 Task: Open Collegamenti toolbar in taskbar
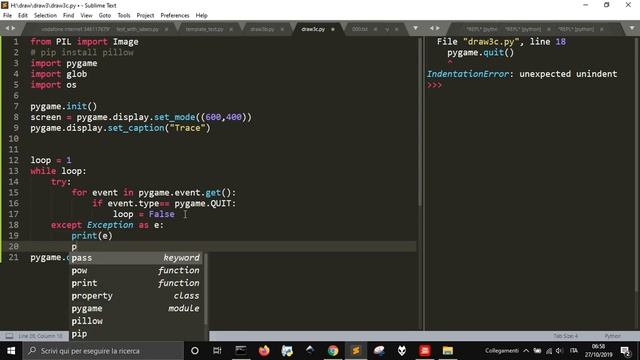(x=502, y=351)
